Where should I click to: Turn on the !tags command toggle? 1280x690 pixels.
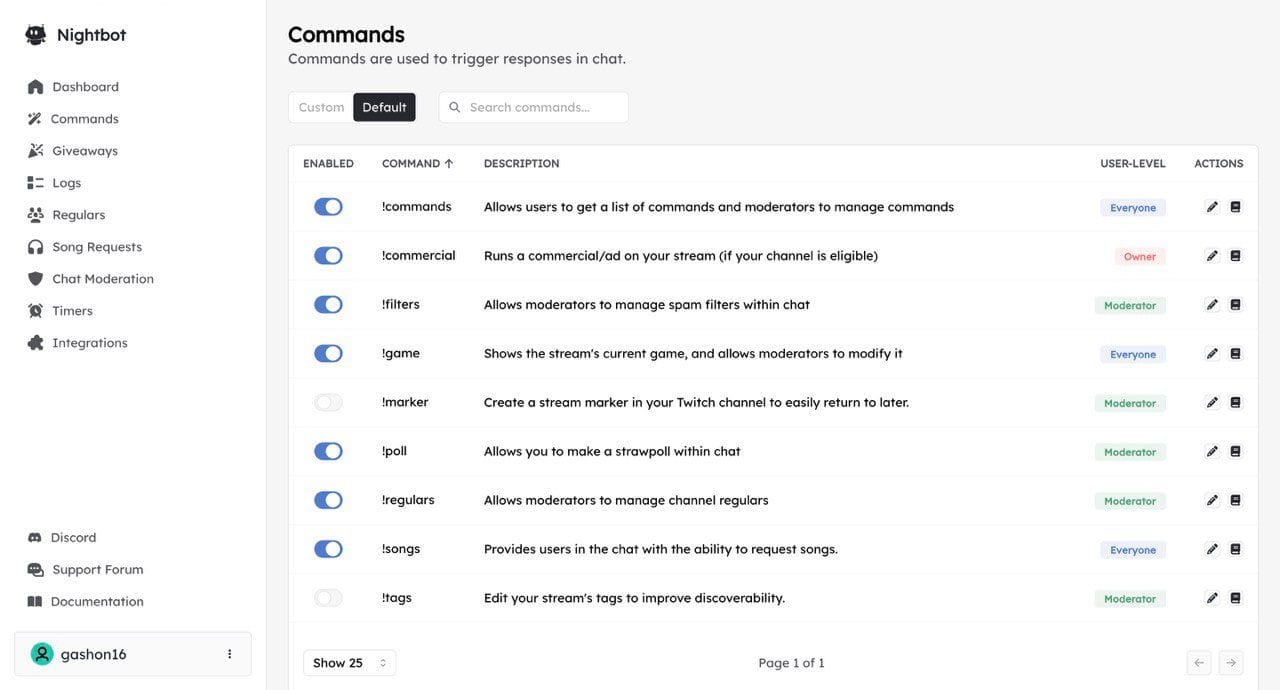pos(328,598)
